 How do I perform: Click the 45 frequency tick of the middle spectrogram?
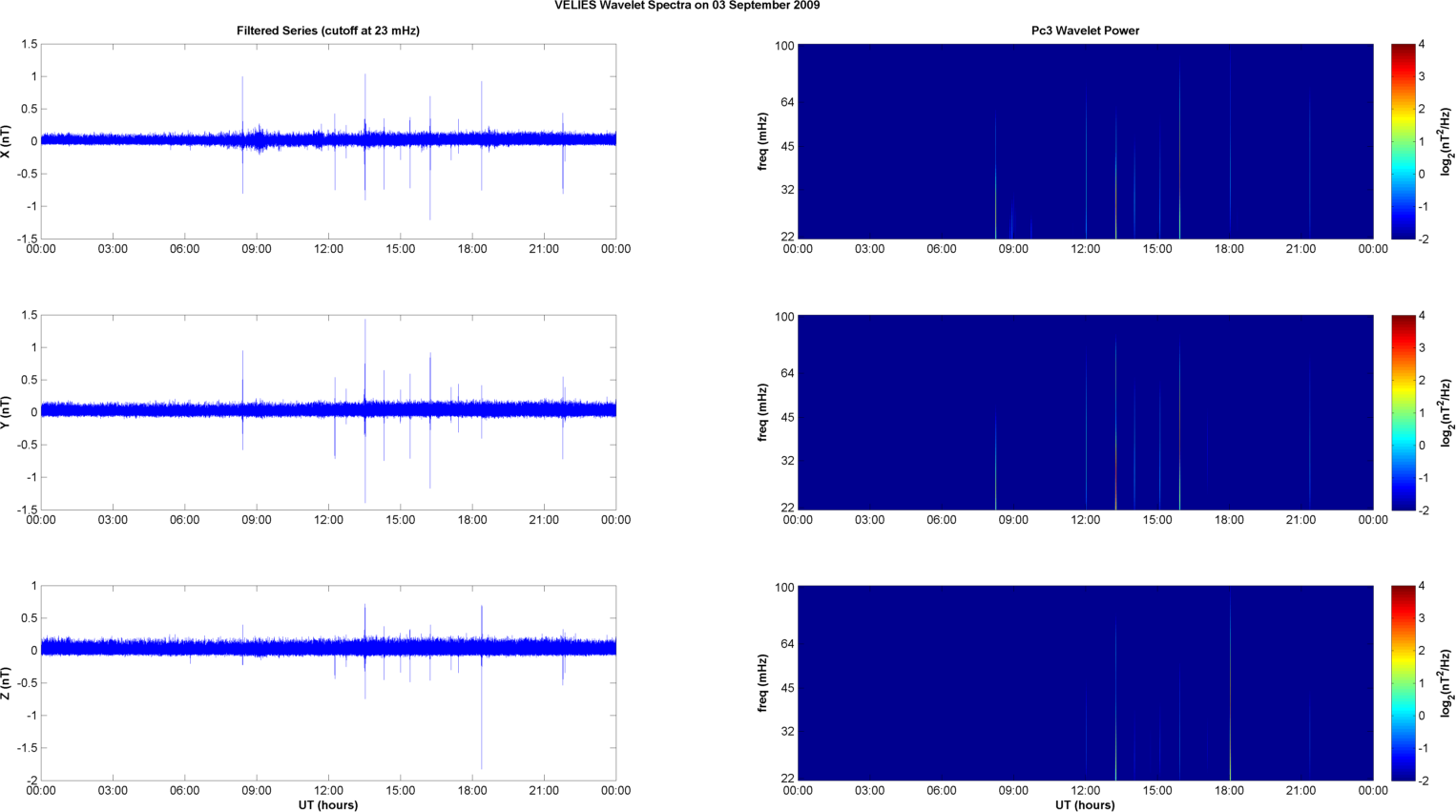(787, 418)
